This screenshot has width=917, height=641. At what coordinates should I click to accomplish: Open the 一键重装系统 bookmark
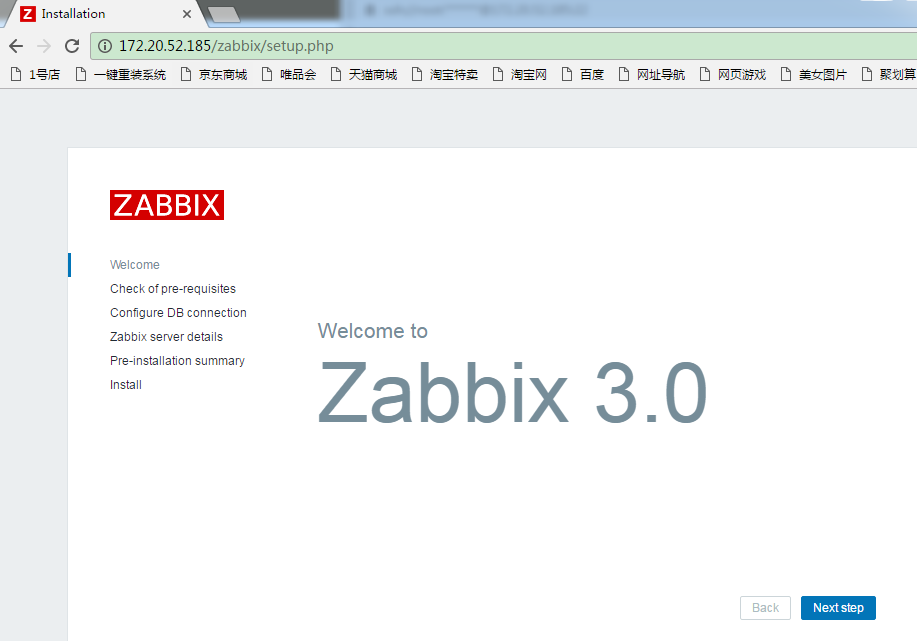point(122,74)
